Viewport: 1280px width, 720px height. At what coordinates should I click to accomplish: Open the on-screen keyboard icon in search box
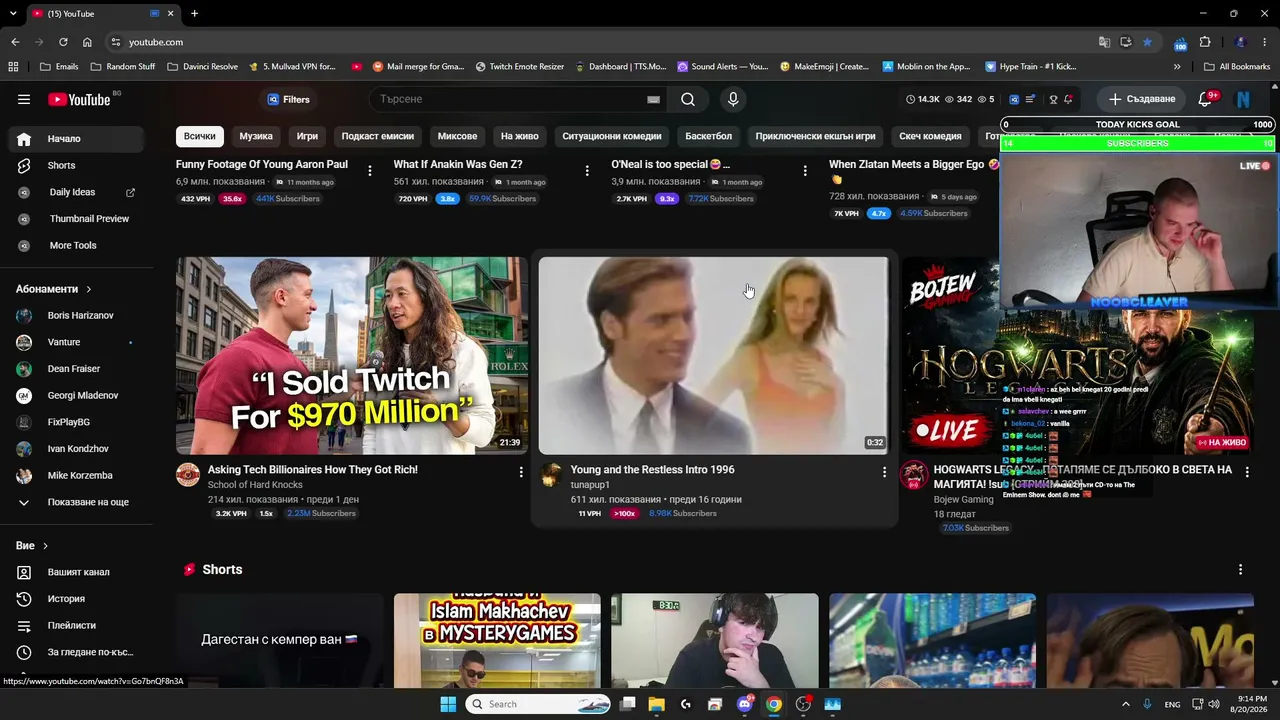(653, 99)
